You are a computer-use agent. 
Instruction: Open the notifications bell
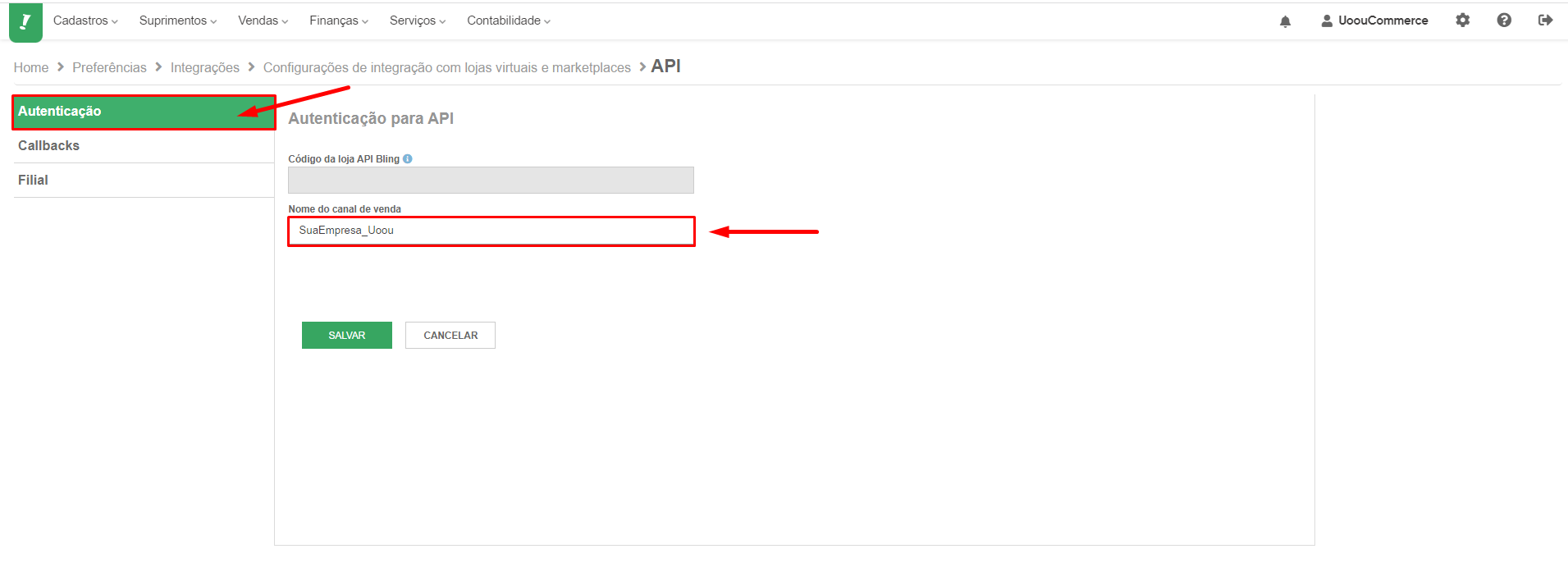(1285, 21)
